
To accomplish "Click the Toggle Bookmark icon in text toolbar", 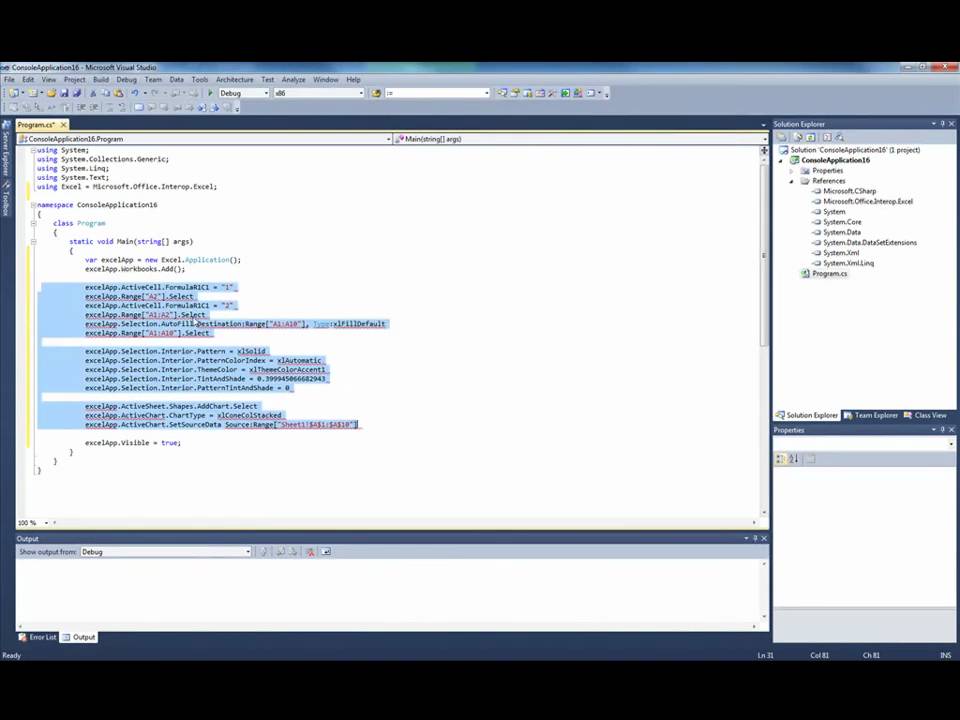I will [139, 108].
